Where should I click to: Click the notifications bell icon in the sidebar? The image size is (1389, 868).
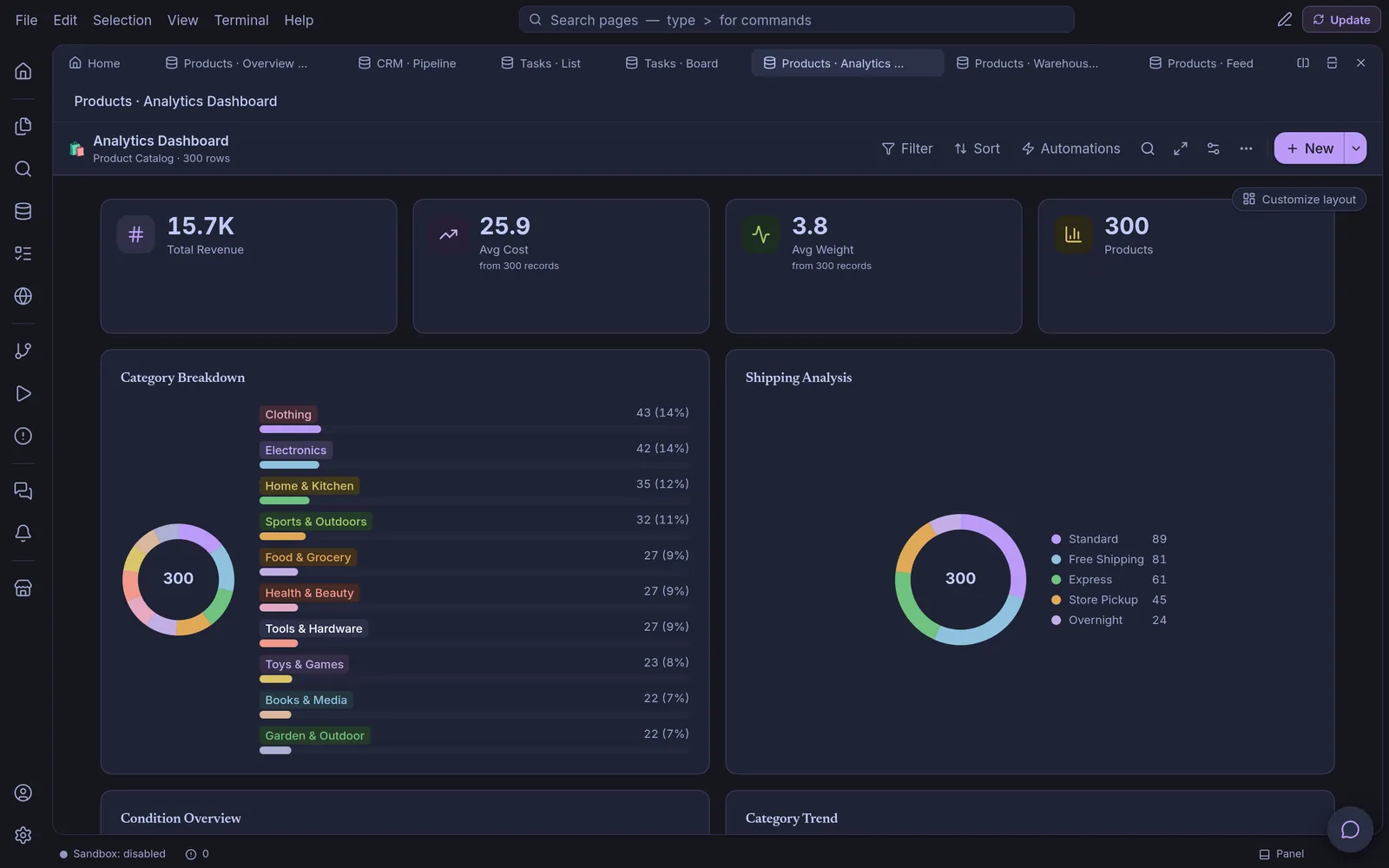point(23,533)
